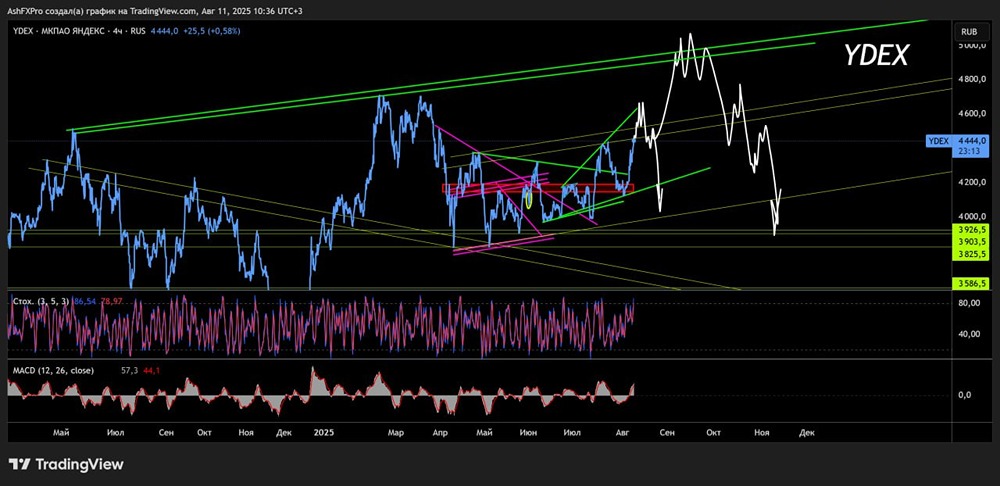Click the 5000,0 price axis mark

tap(973, 46)
